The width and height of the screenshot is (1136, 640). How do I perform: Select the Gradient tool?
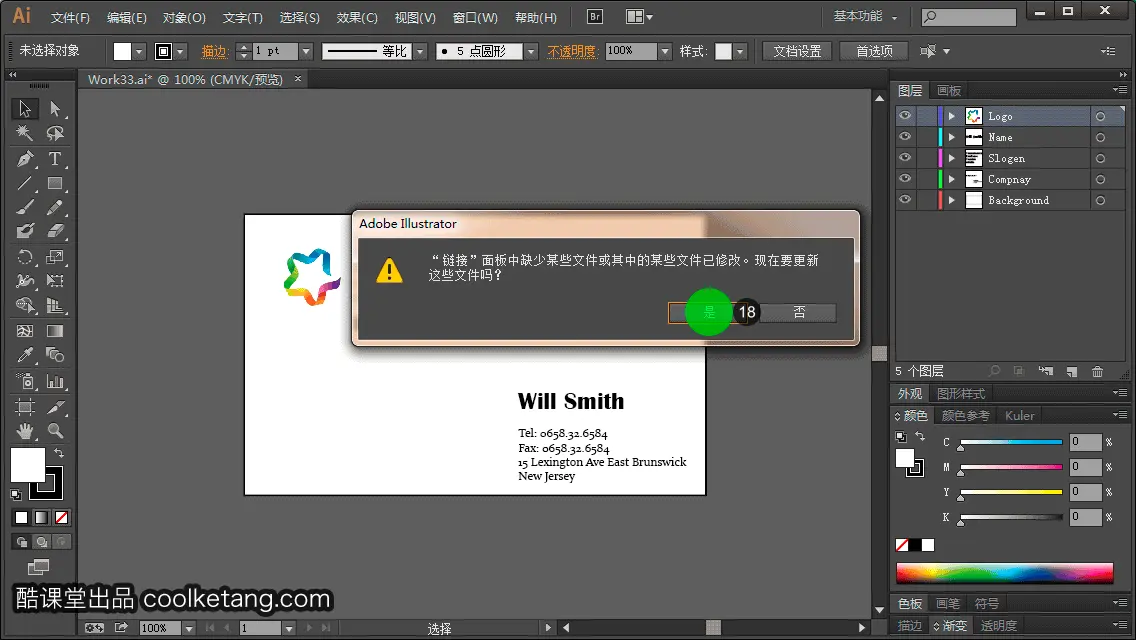[55, 331]
